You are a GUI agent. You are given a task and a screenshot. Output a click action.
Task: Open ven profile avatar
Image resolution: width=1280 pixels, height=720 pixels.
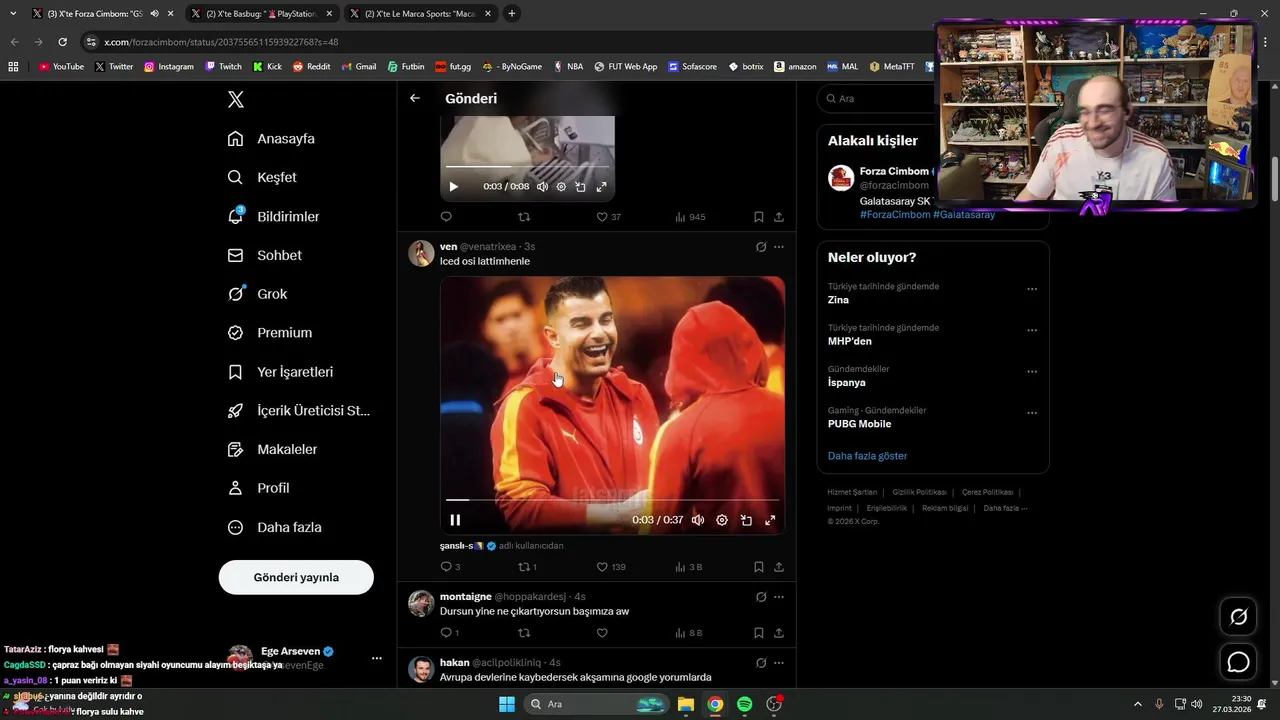pyautogui.click(x=421, y=253)
